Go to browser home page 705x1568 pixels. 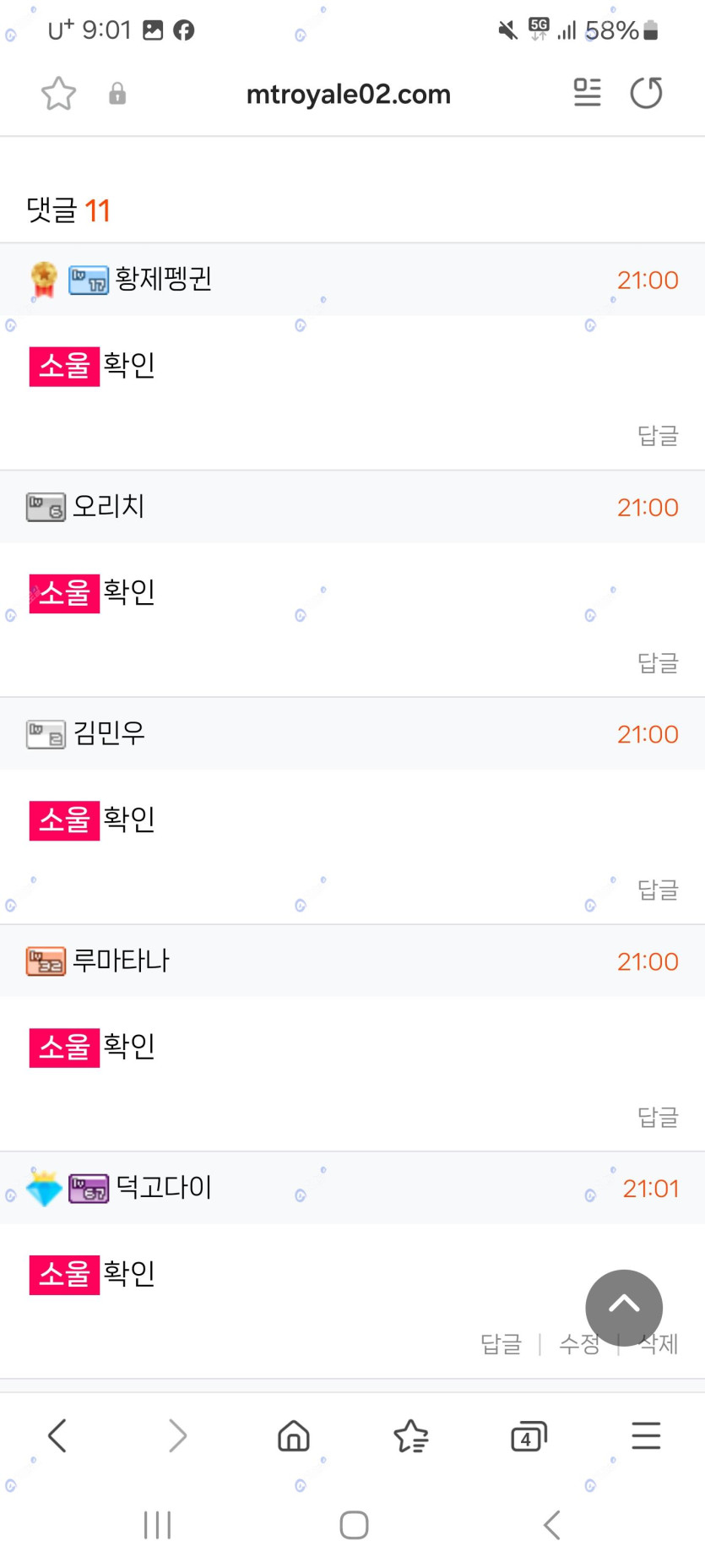(294, 1435)
